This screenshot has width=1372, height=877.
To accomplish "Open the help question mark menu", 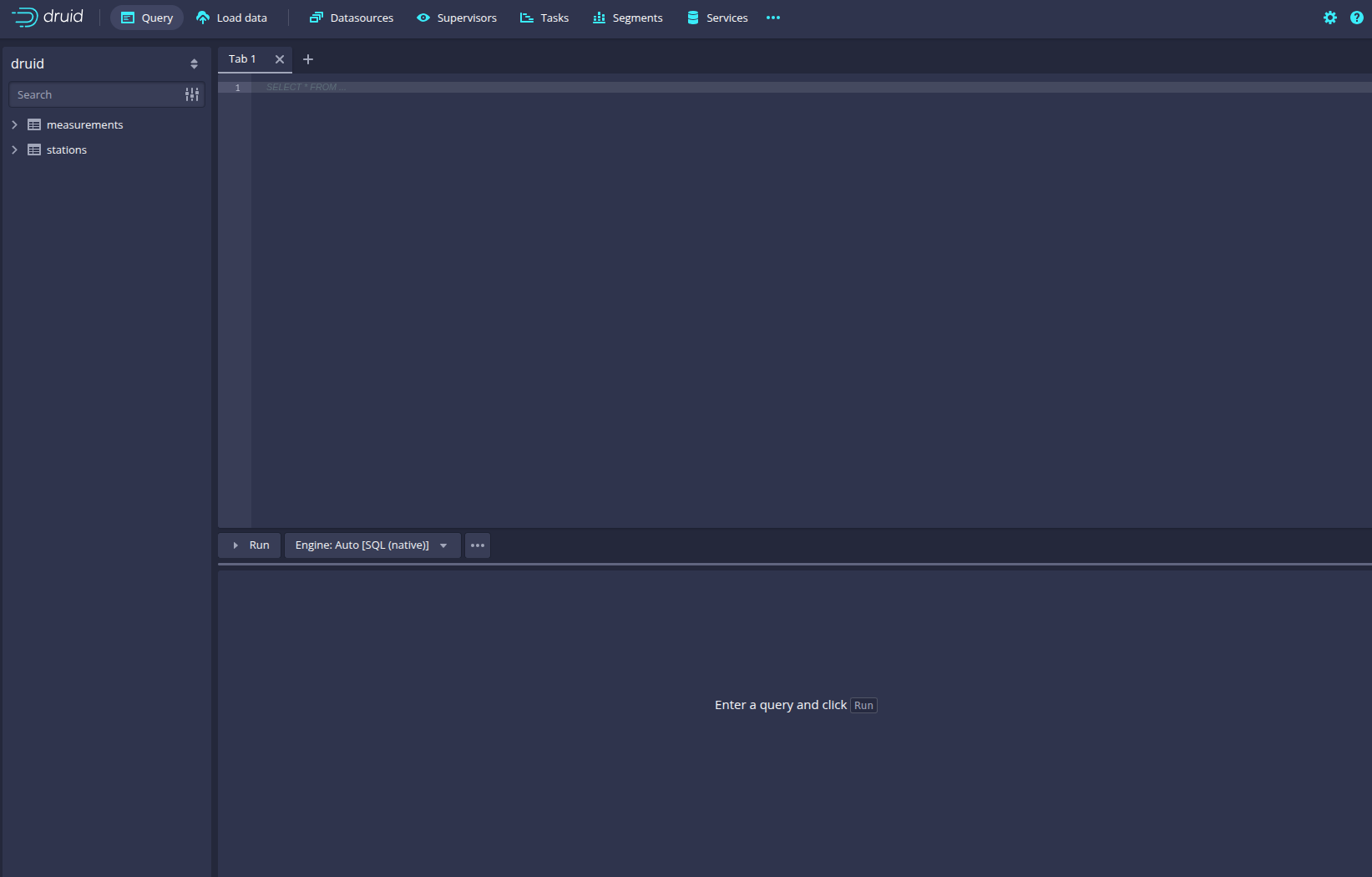I will (1356, 18).
